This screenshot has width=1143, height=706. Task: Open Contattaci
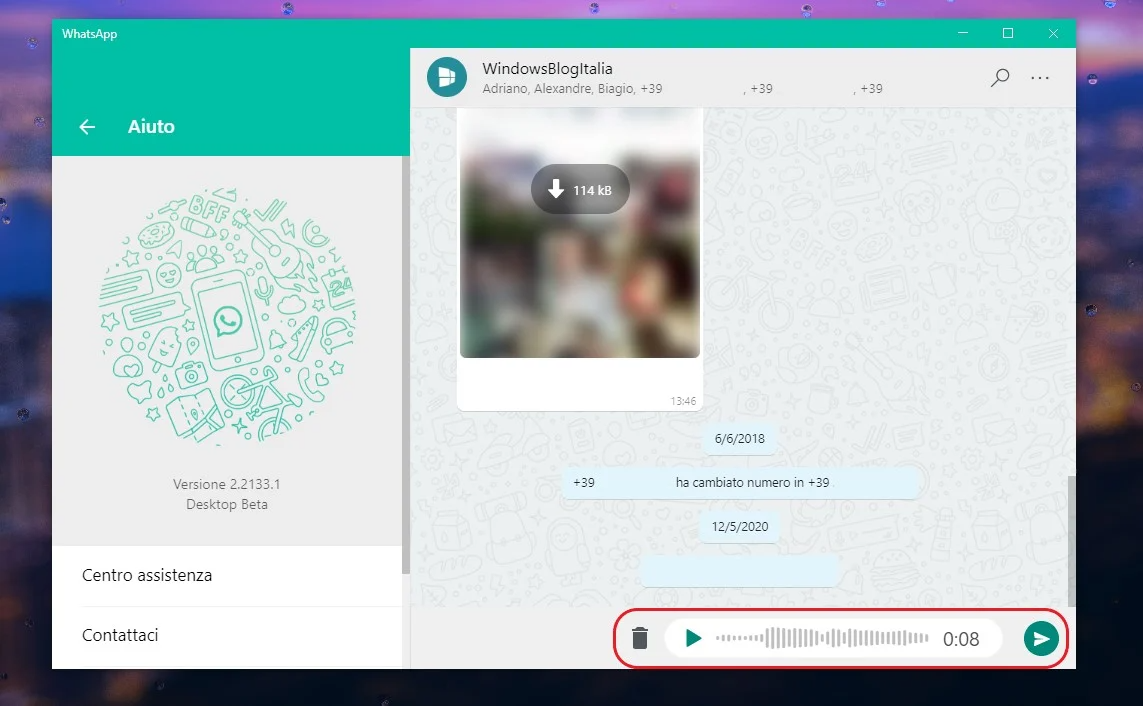(120, 635)
